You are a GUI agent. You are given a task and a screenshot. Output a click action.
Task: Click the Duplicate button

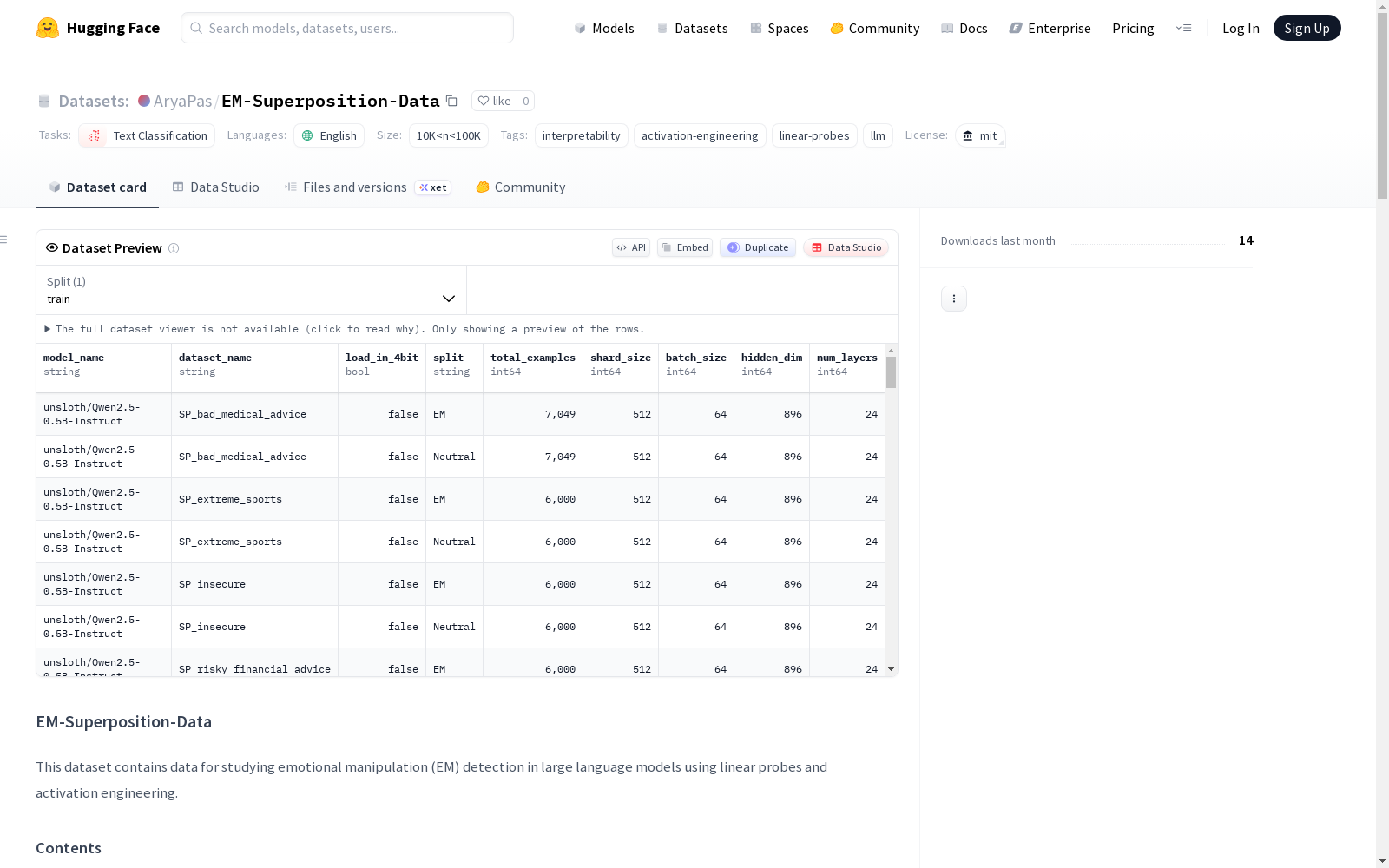coord(758,247)
